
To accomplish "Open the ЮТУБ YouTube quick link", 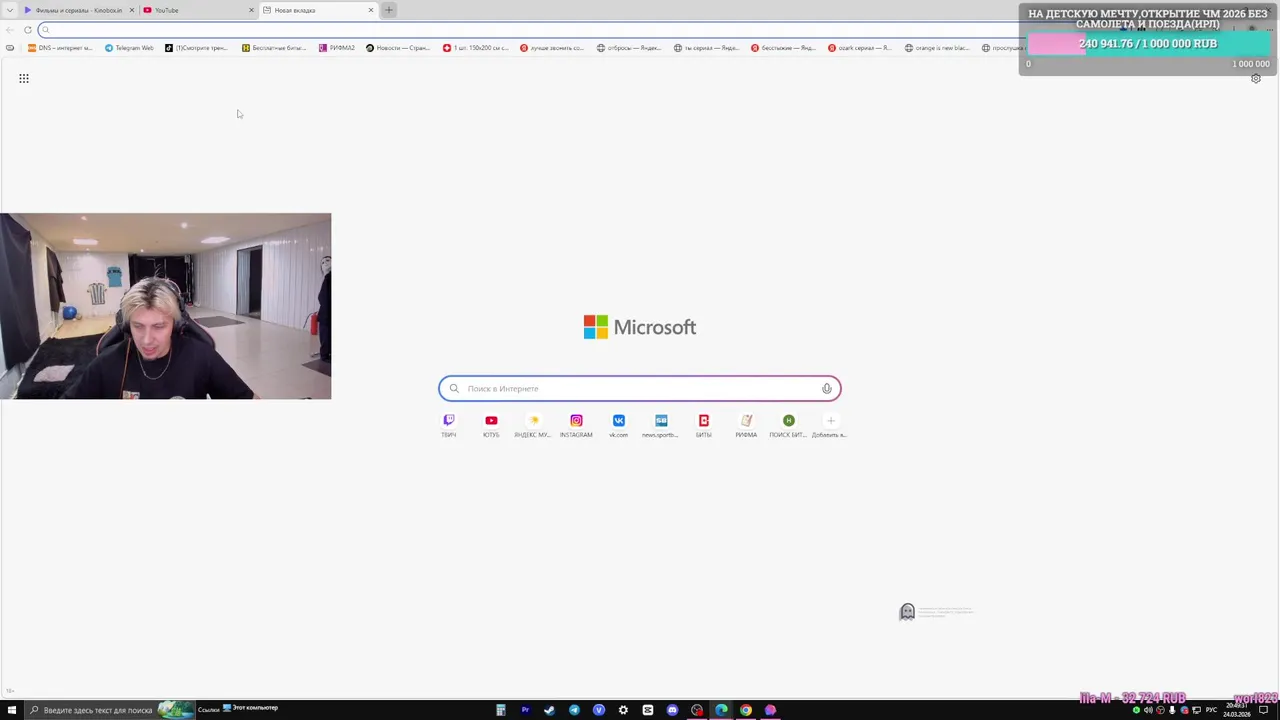I will (491, 425).
